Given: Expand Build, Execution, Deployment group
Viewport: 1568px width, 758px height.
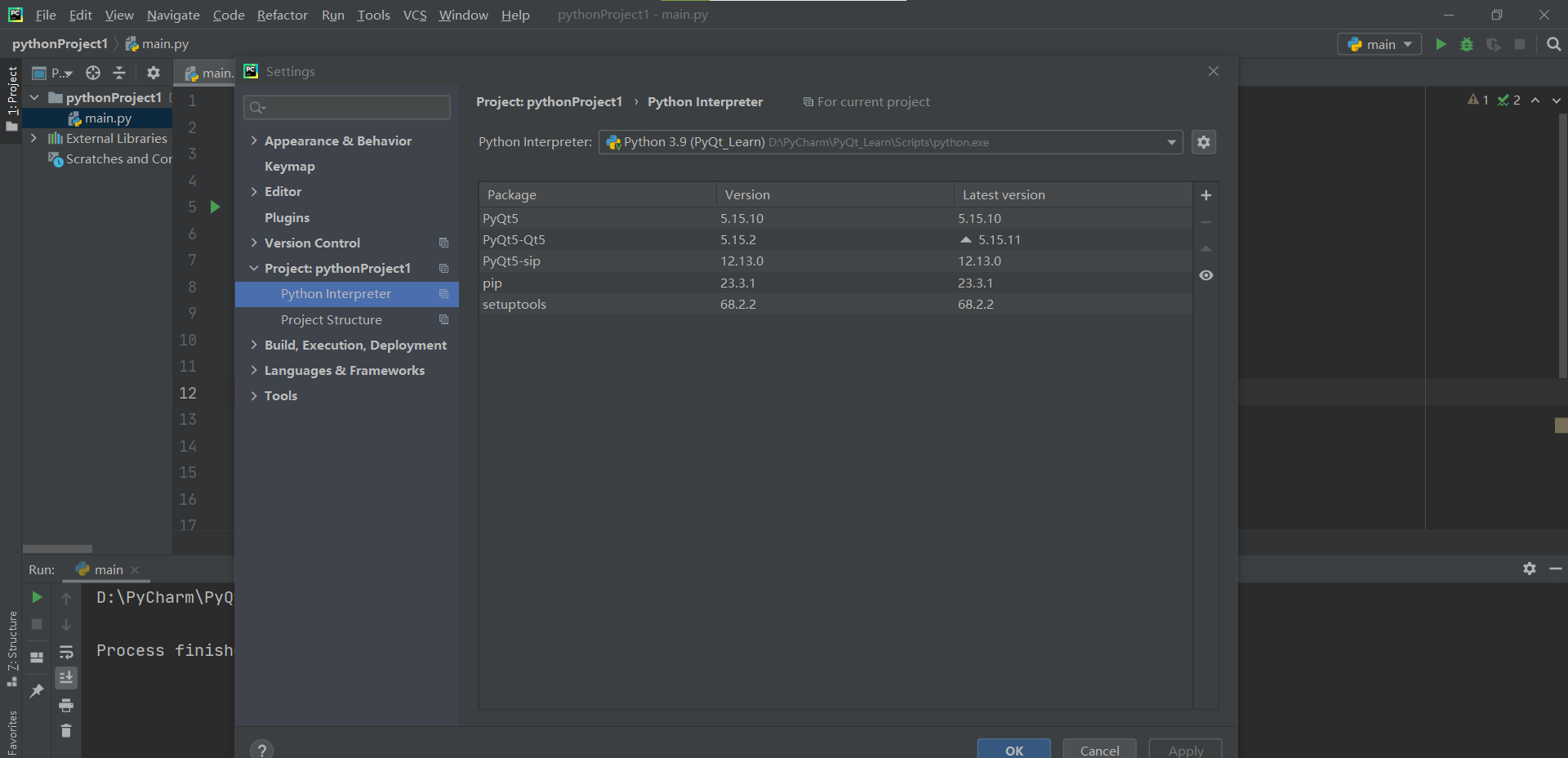Looking at the screenshot, I should click(x=254, y=345).
